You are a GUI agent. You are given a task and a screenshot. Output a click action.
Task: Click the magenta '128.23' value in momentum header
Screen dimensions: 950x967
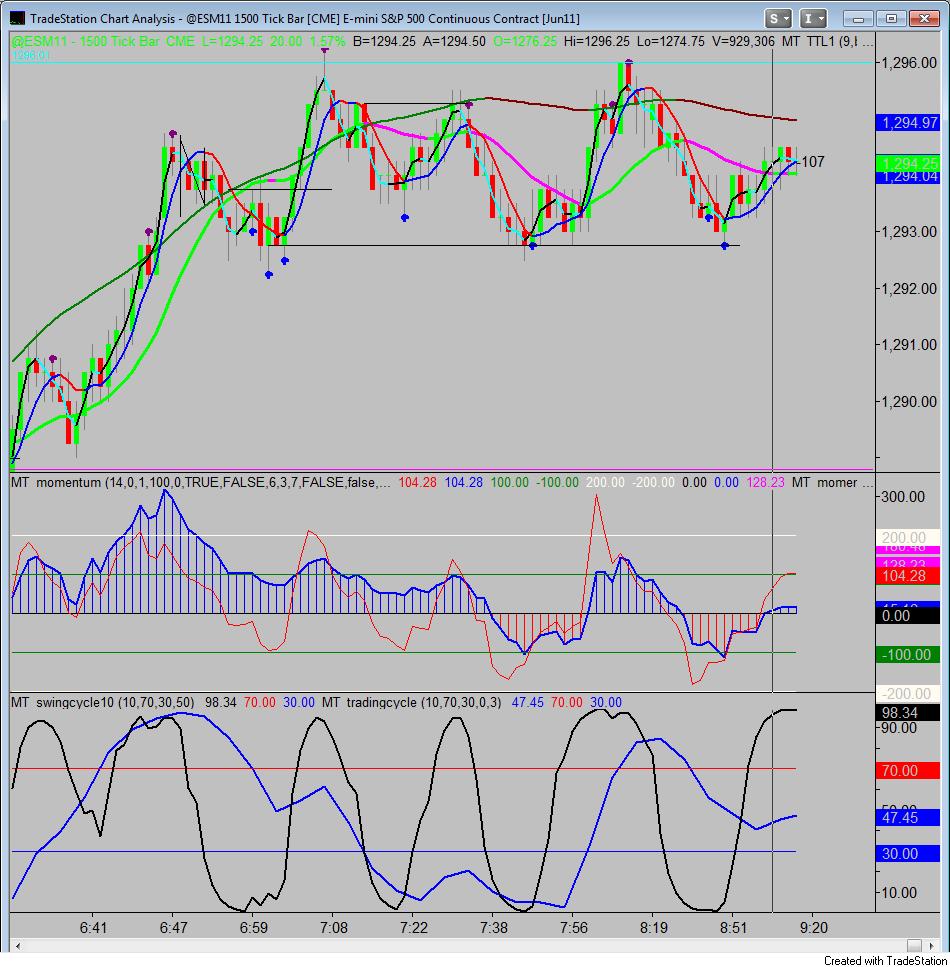pos(765,482)
